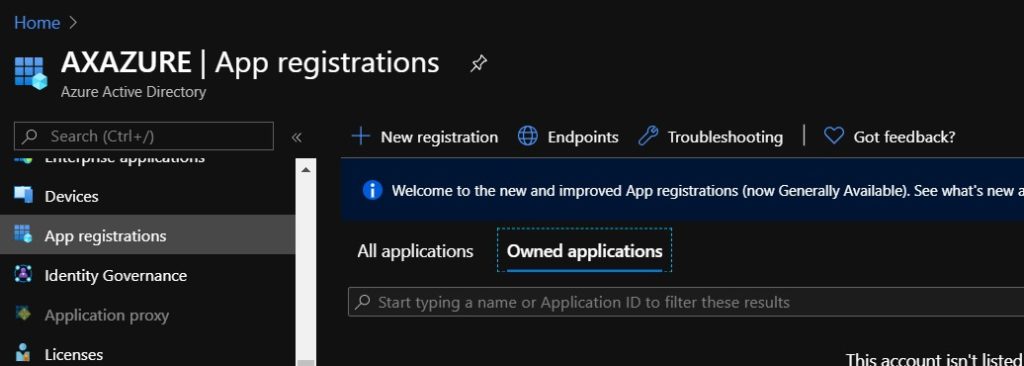Open Licenses in the sidebar
Viewport: 1024px width, 366px height.
74,355
